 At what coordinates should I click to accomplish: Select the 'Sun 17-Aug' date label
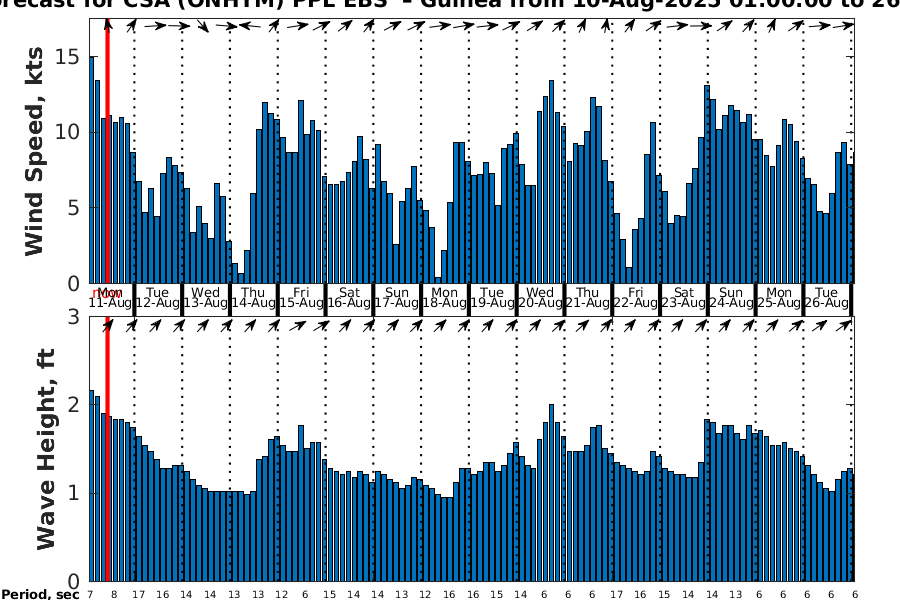click(x=397, y=297)
